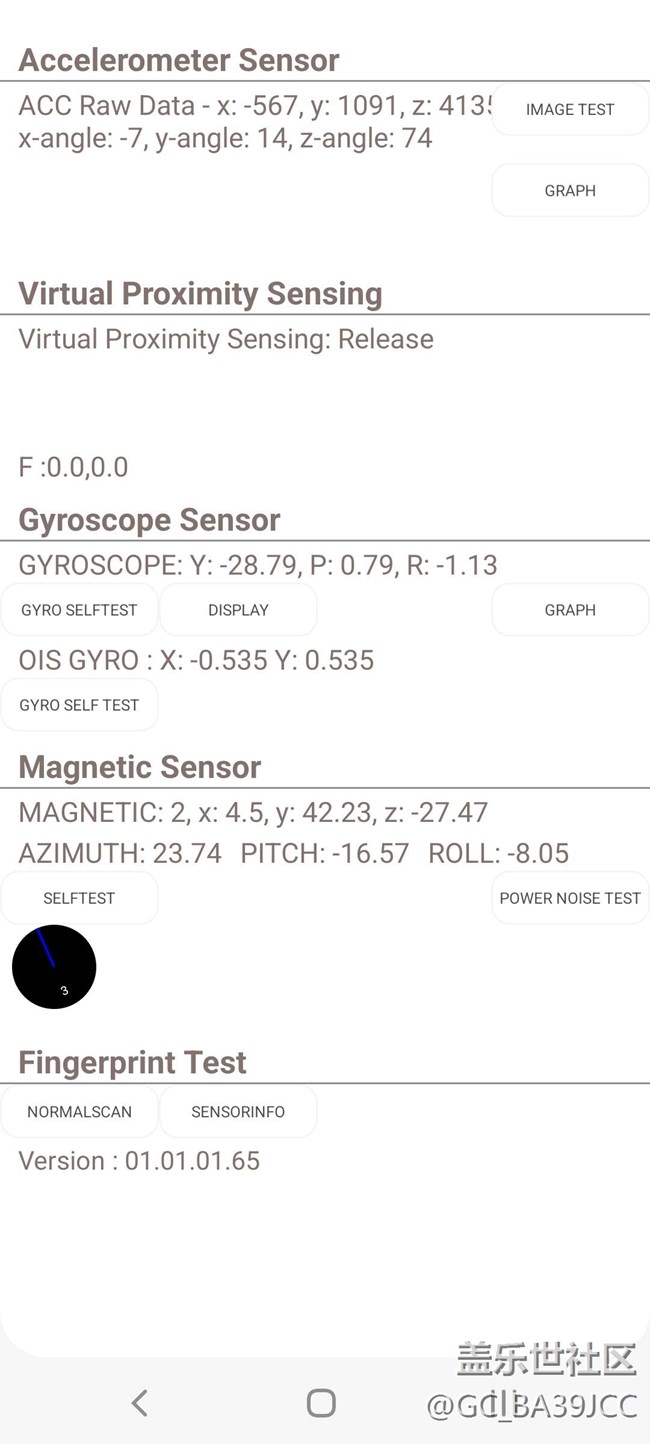Screen dimensions: 650x1444
Task: Run GYRO SELFTEST beside the DISPLAY button
Action: [x=79, y=610]
